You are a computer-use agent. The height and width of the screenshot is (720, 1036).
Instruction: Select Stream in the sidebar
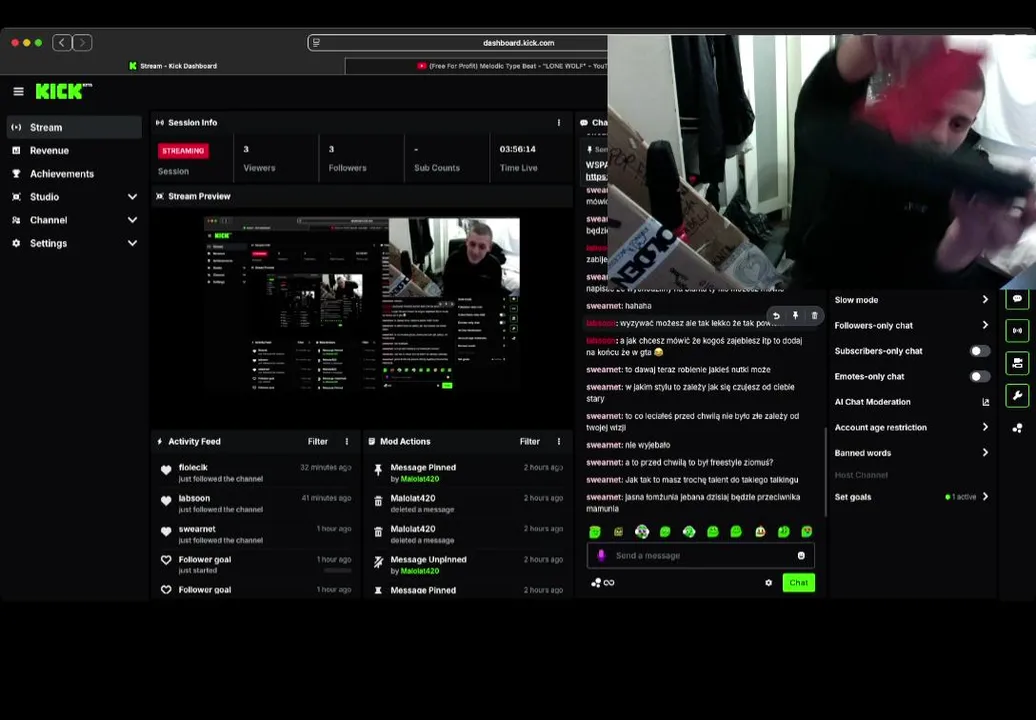click(74, 127)
